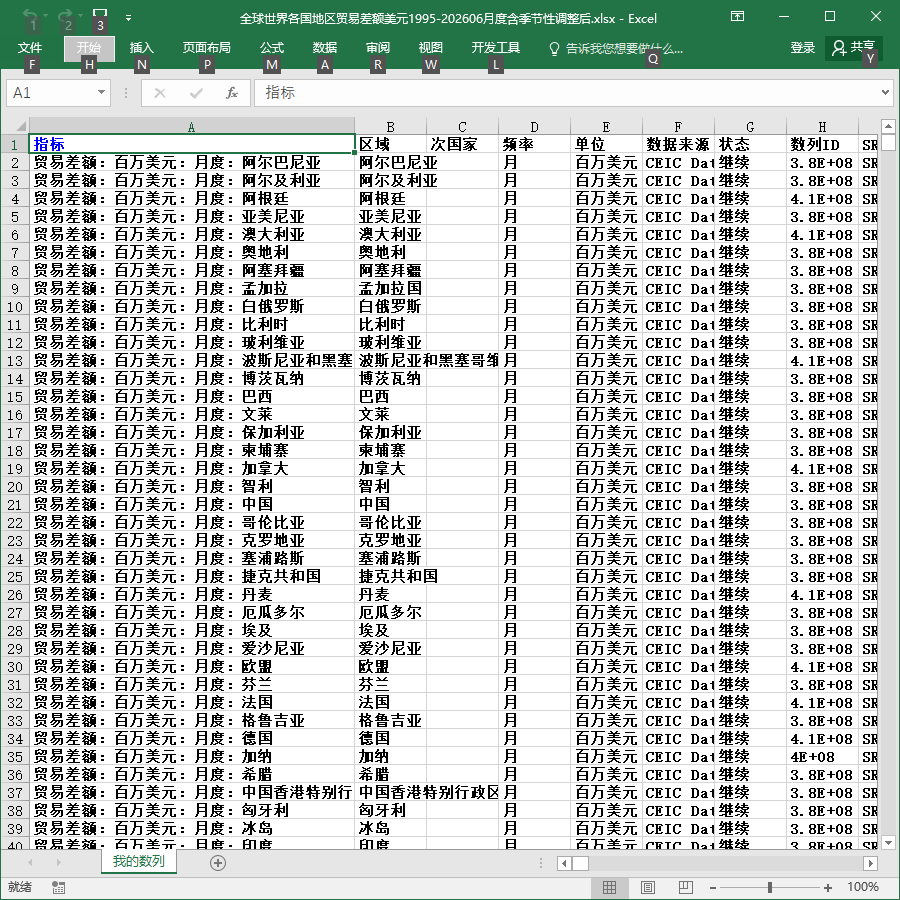This screenshot has height=900, width=900.
Task: Add a new sheet with plus icon
Action: click(218, 863)
